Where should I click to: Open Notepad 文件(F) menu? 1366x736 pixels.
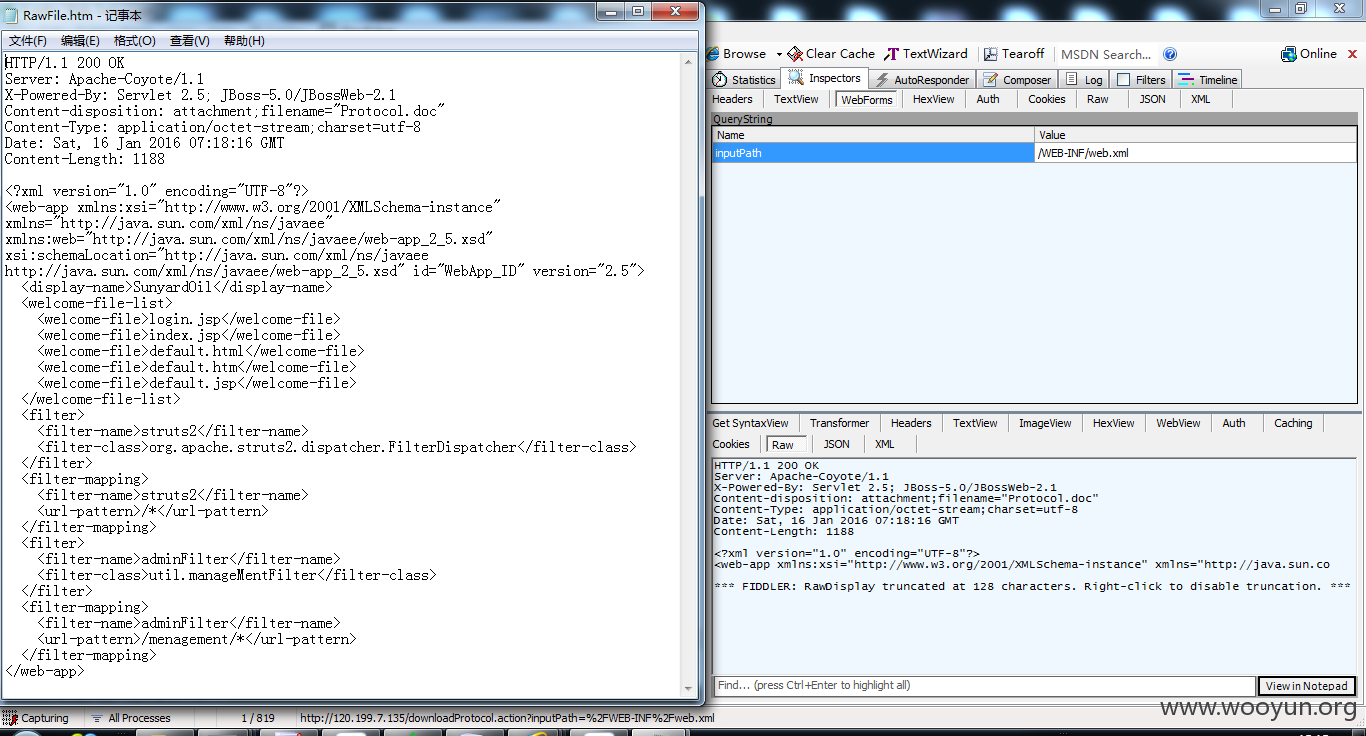pos(28,41)
